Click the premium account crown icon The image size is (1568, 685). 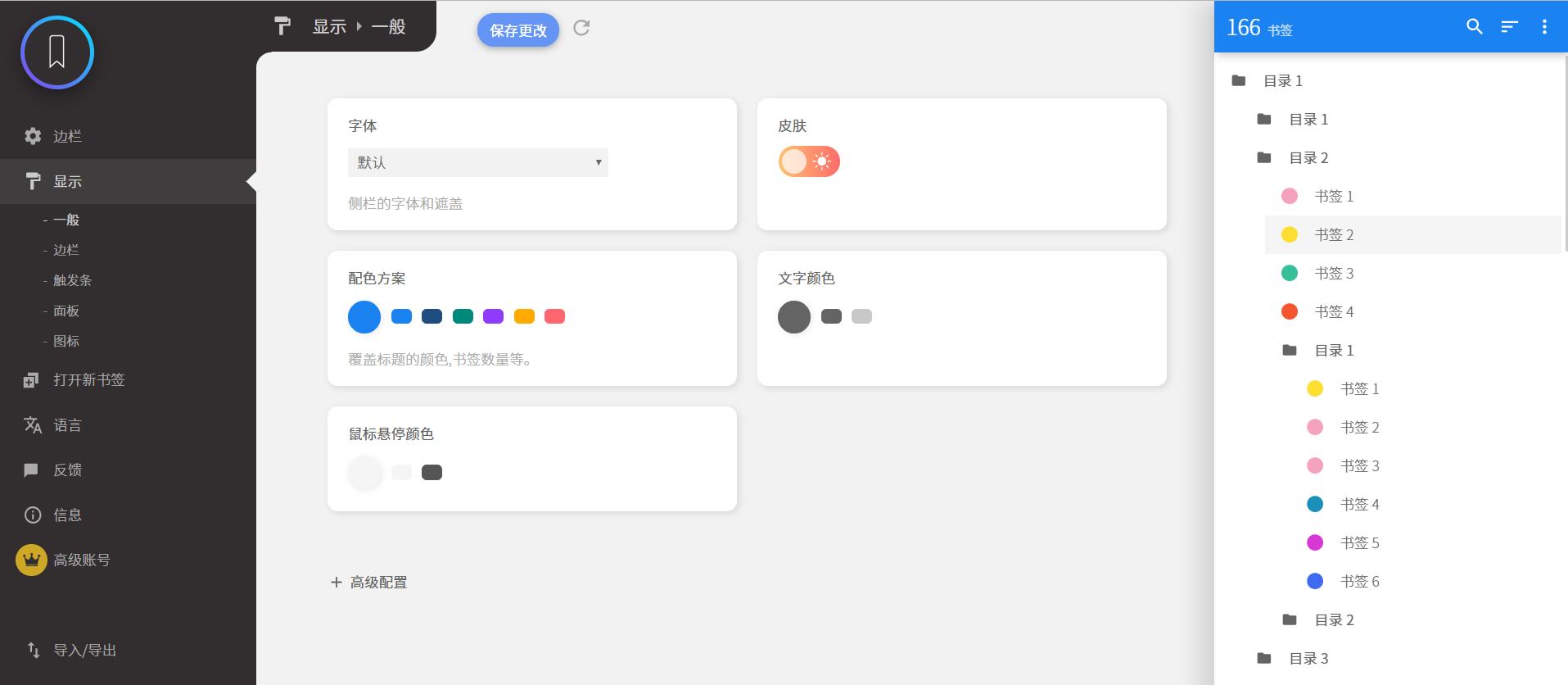[31, 560]
